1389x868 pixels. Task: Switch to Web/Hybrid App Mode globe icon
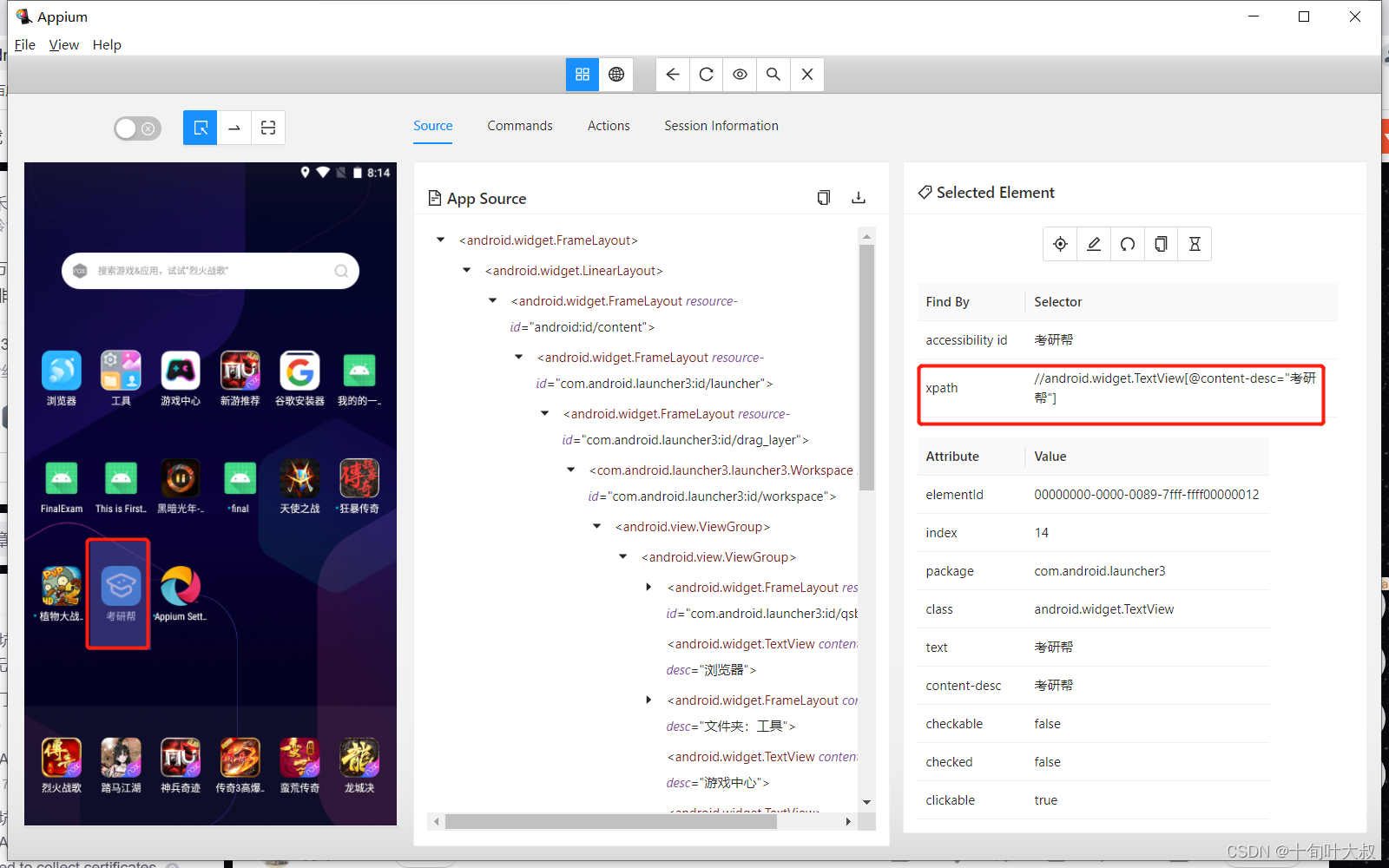coord(616,75)
